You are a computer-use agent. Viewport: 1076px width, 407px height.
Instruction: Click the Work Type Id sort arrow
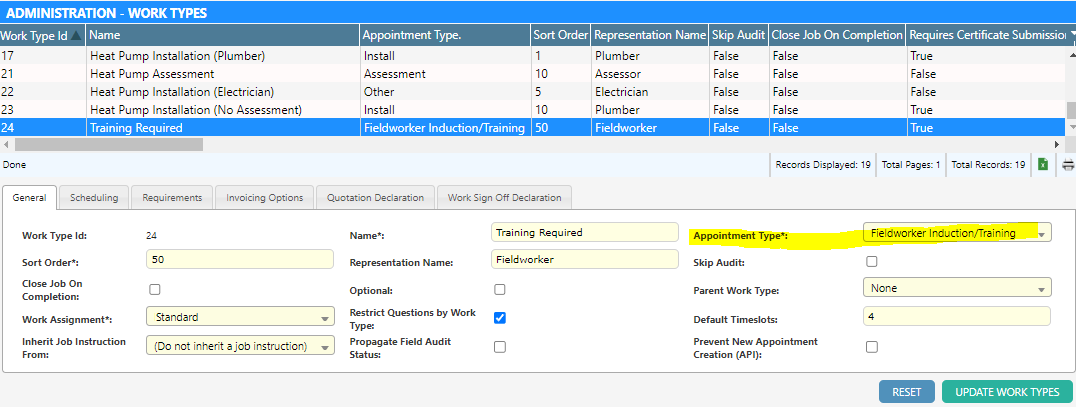click(76, 35)
